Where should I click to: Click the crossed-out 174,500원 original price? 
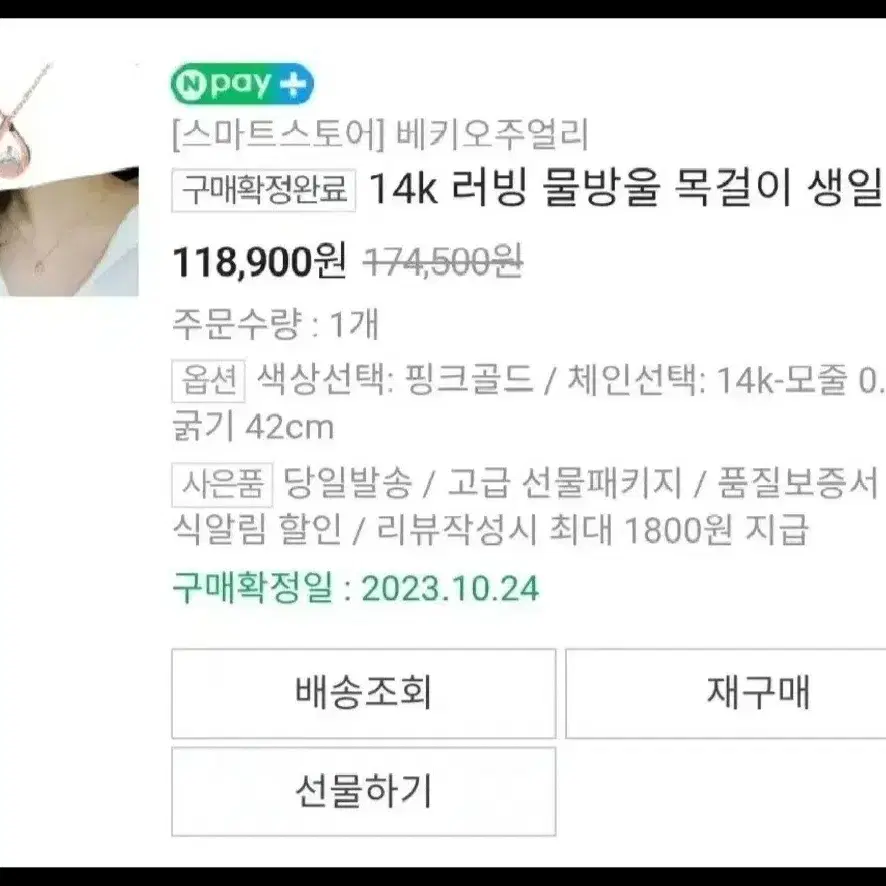(443, 263)
